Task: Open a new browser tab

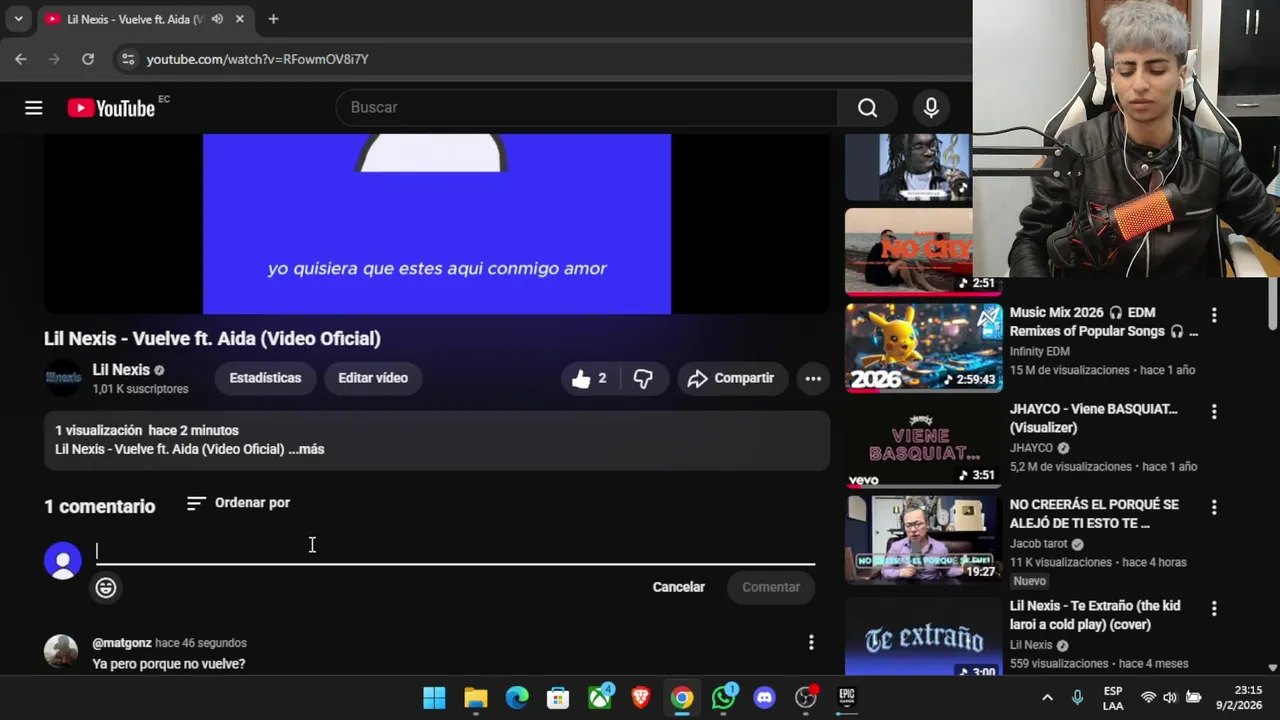Action: click(273, 19)
